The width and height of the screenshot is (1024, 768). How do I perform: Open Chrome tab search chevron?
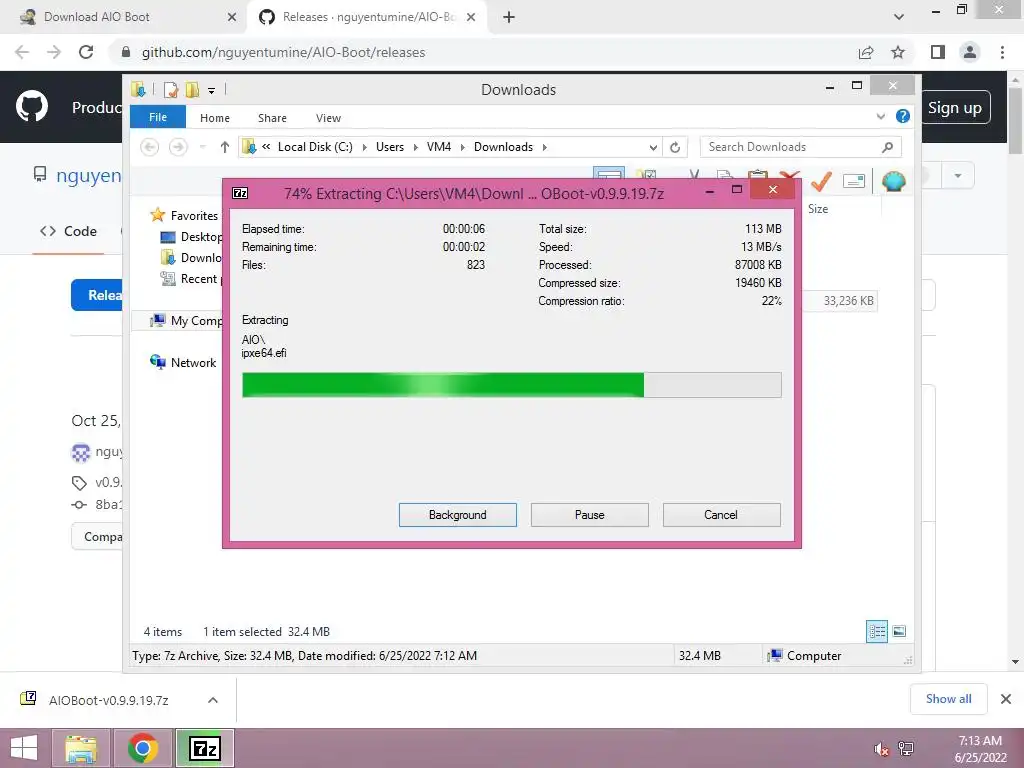(899, 17)
